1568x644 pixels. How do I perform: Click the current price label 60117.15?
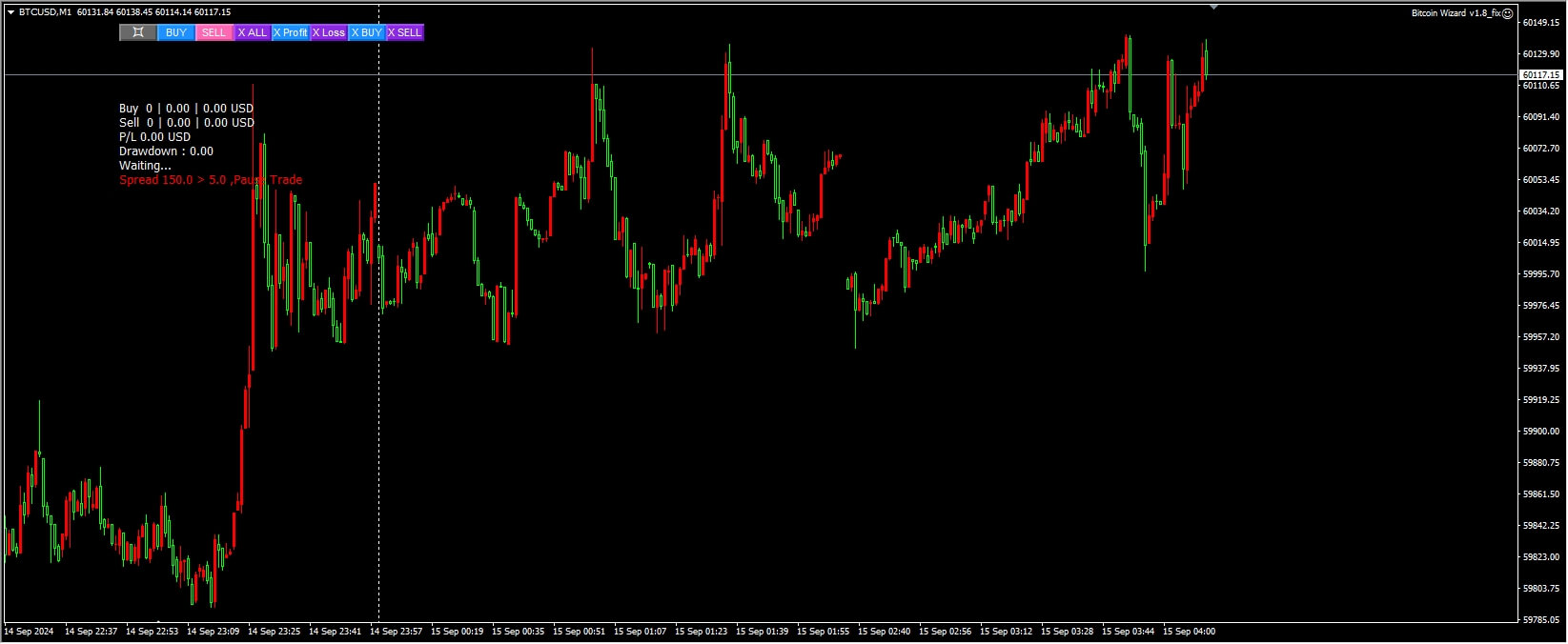pos(1540,74)
